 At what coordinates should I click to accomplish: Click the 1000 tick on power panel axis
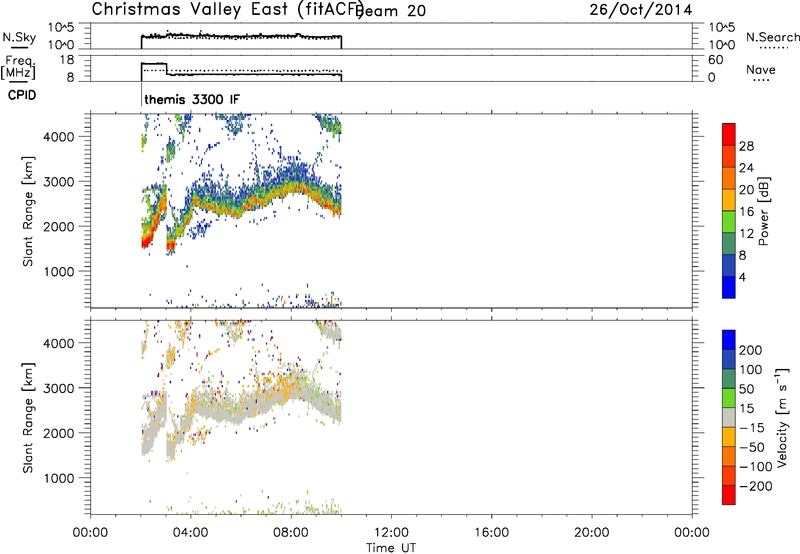[59, 271]
